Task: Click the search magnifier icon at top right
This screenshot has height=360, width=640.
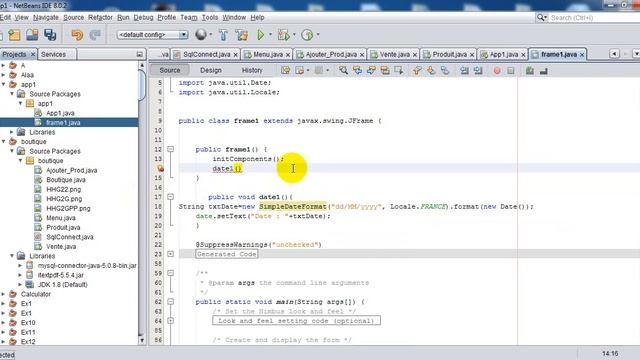Action: coord(541,18)
